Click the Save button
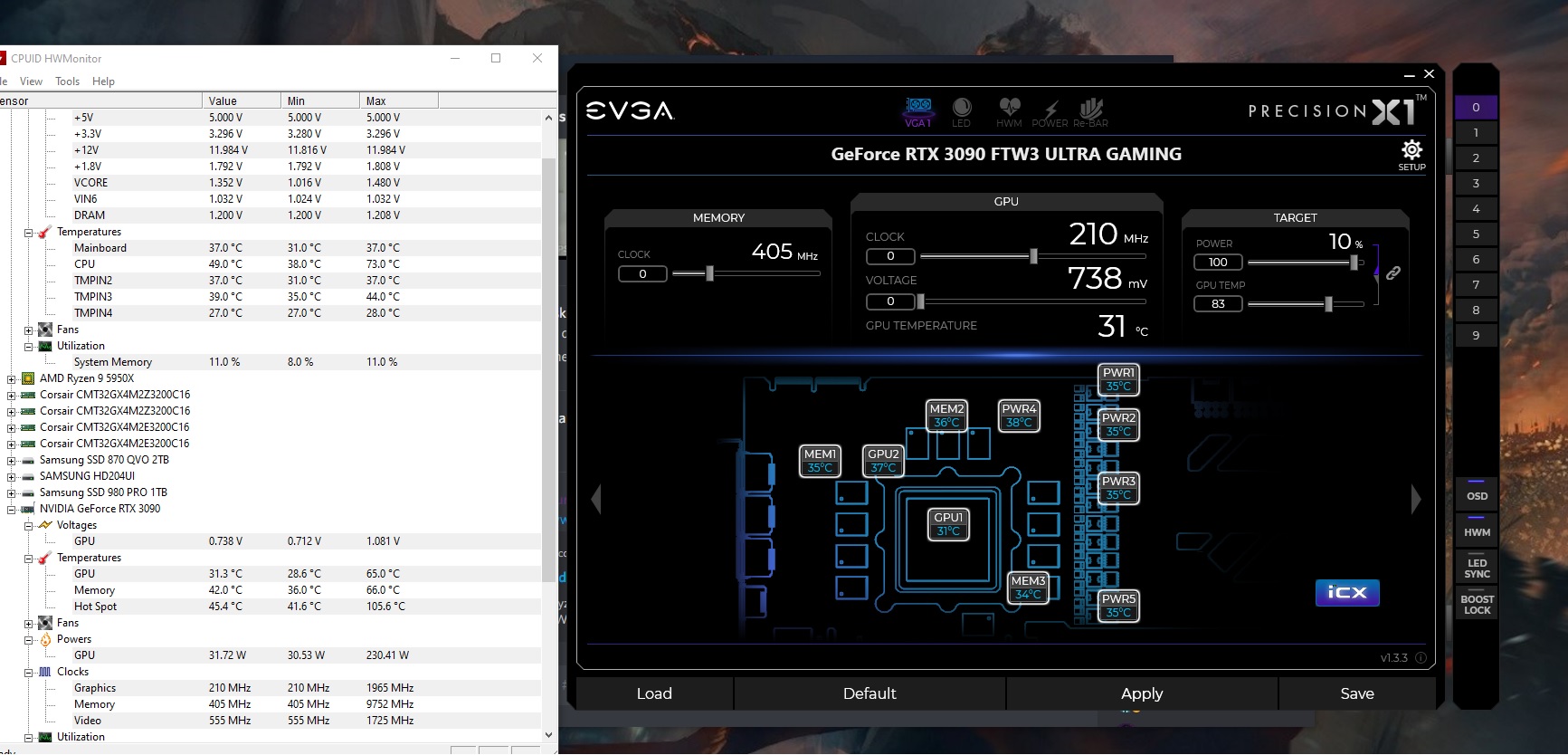Viewport: 1568px width, 755px height. [1357, 693]
